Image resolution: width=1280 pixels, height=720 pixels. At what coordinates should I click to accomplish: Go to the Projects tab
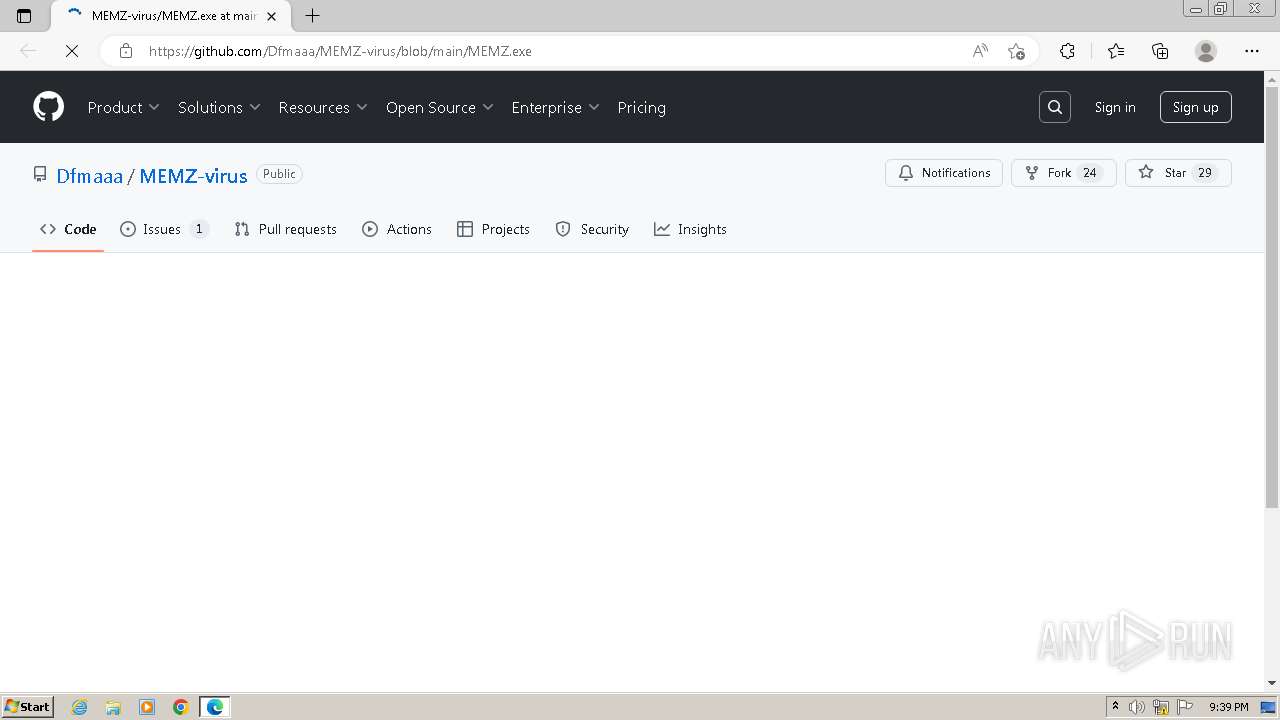(493, 229)
